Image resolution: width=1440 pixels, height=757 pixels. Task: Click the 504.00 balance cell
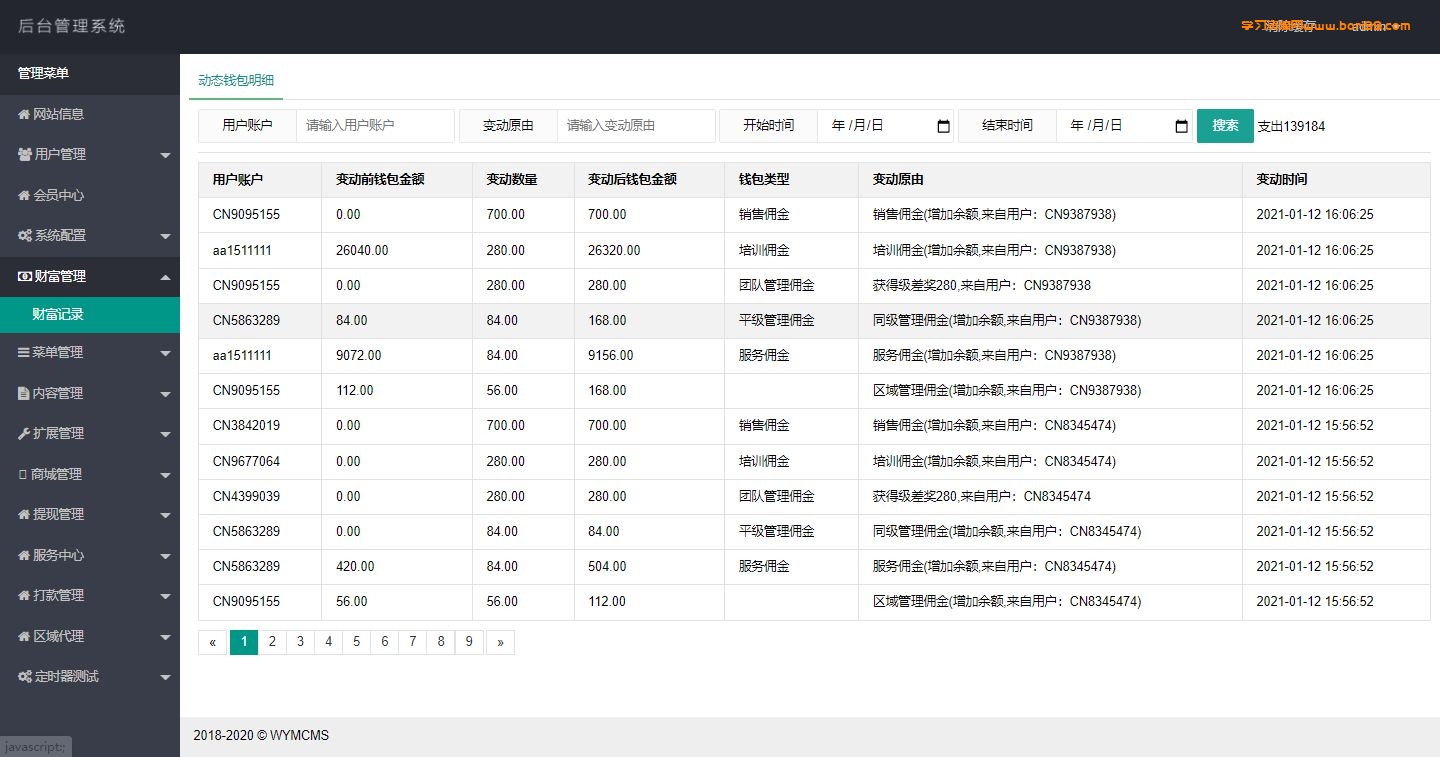[x=649, y=567]
